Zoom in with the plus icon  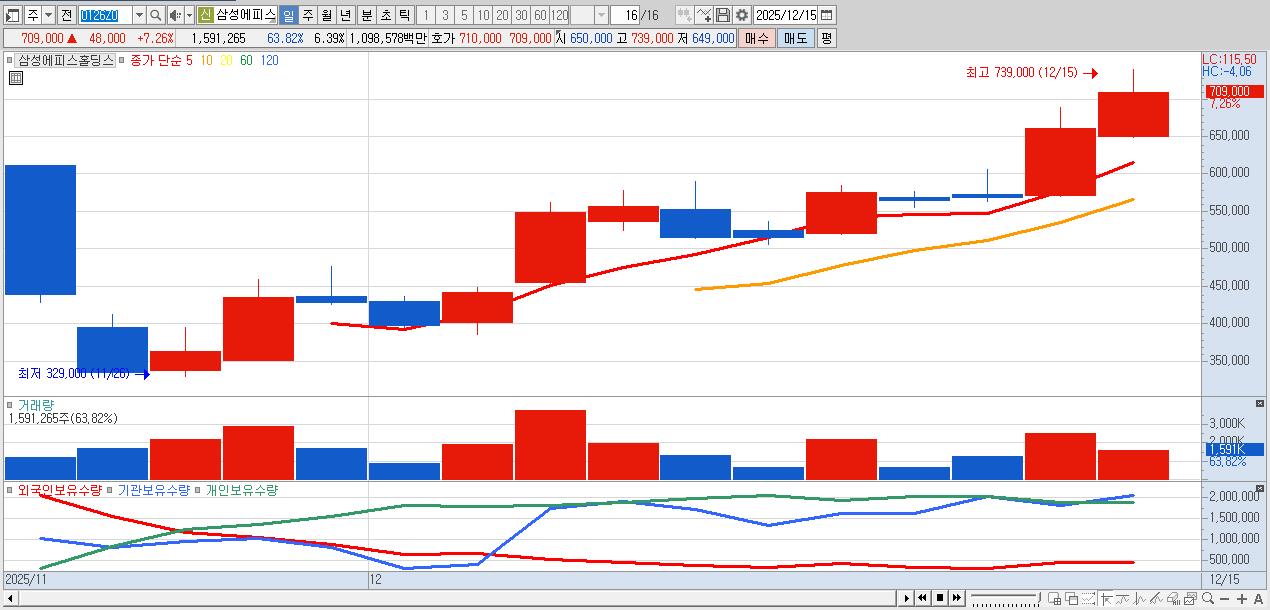click(1241, 600)
